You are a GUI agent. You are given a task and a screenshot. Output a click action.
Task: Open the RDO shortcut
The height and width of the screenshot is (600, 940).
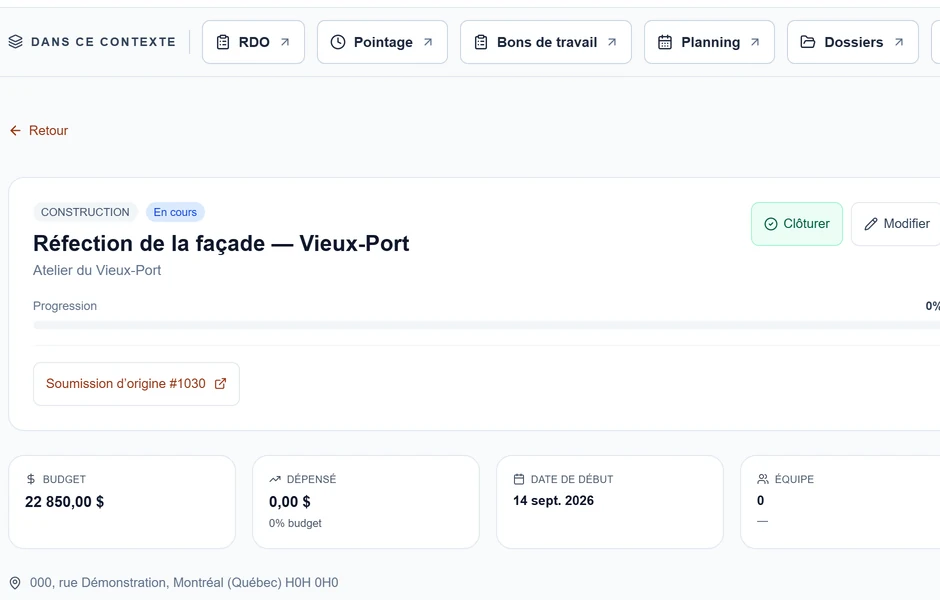[253, 42]
